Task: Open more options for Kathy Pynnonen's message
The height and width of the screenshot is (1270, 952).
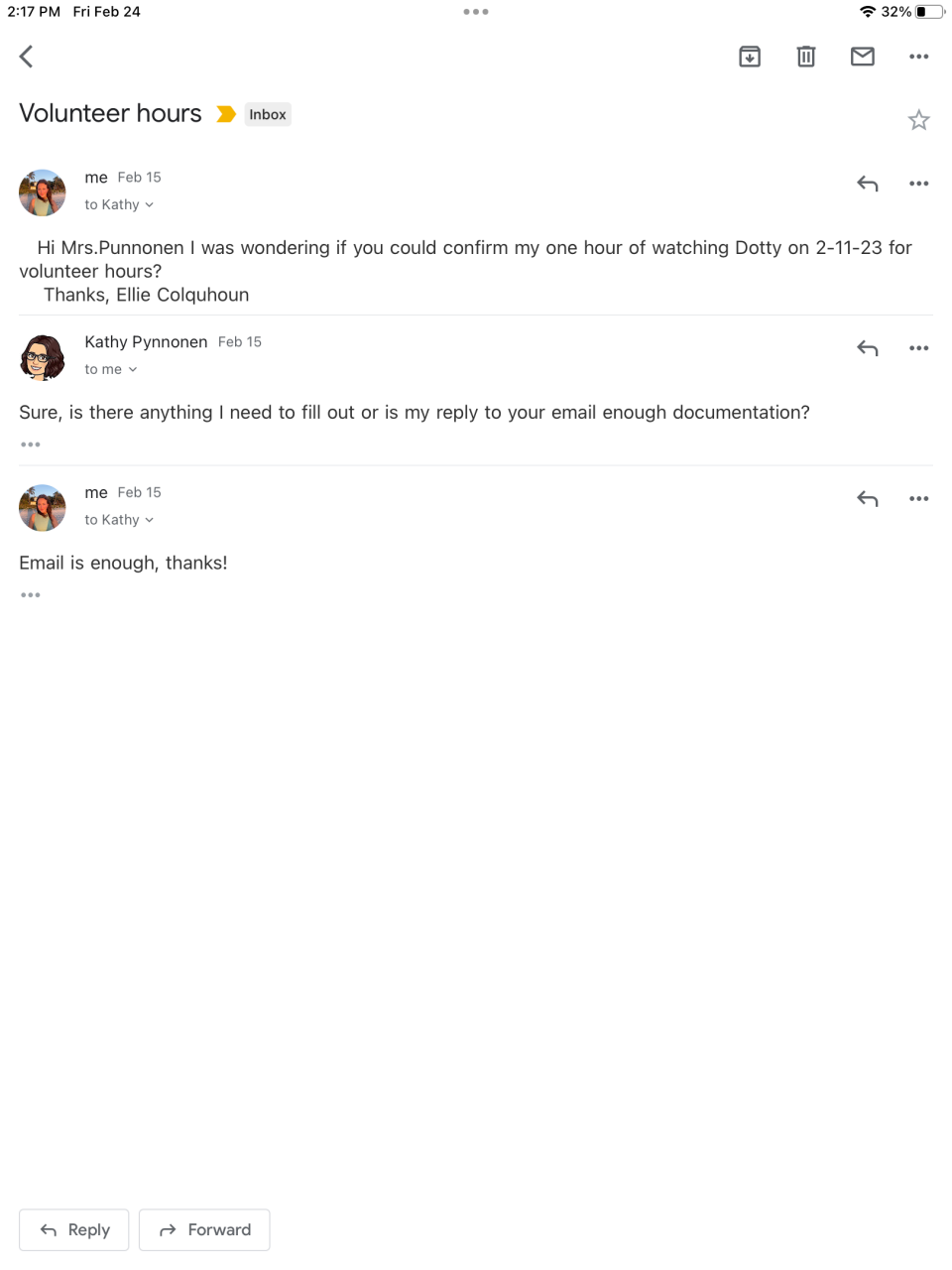Action: point(919,348)
